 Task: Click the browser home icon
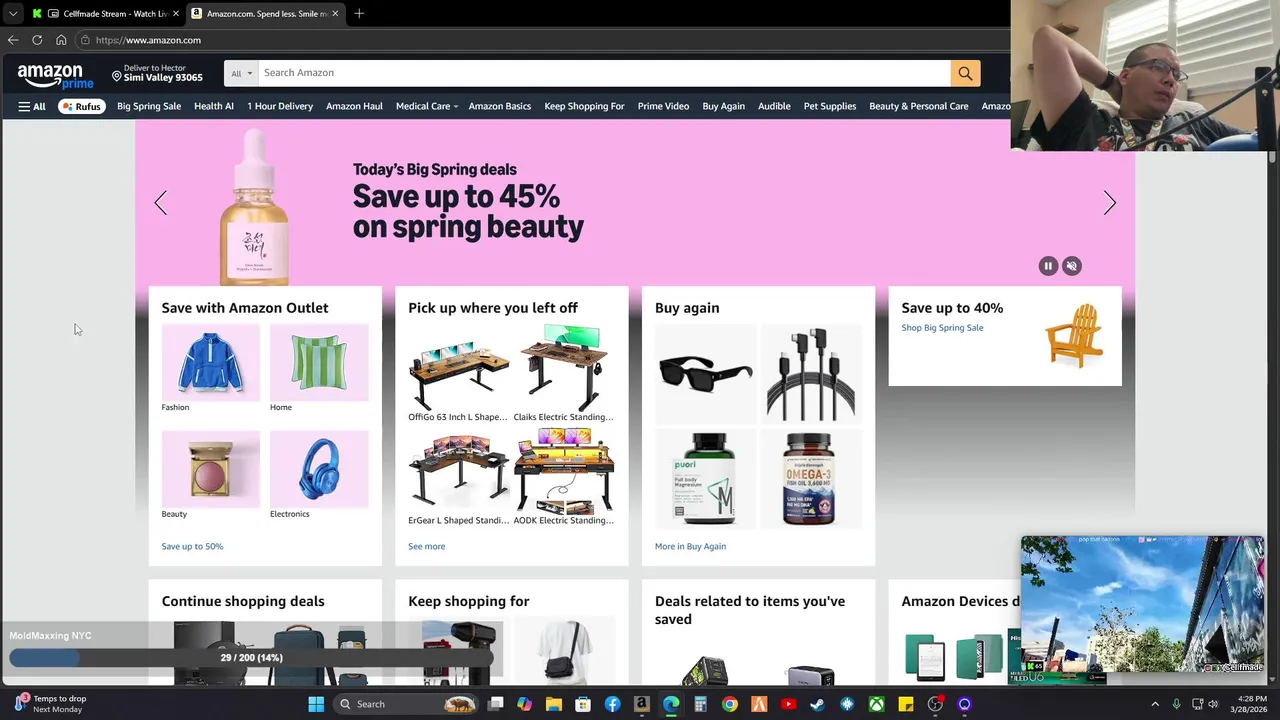coord(61,40)
